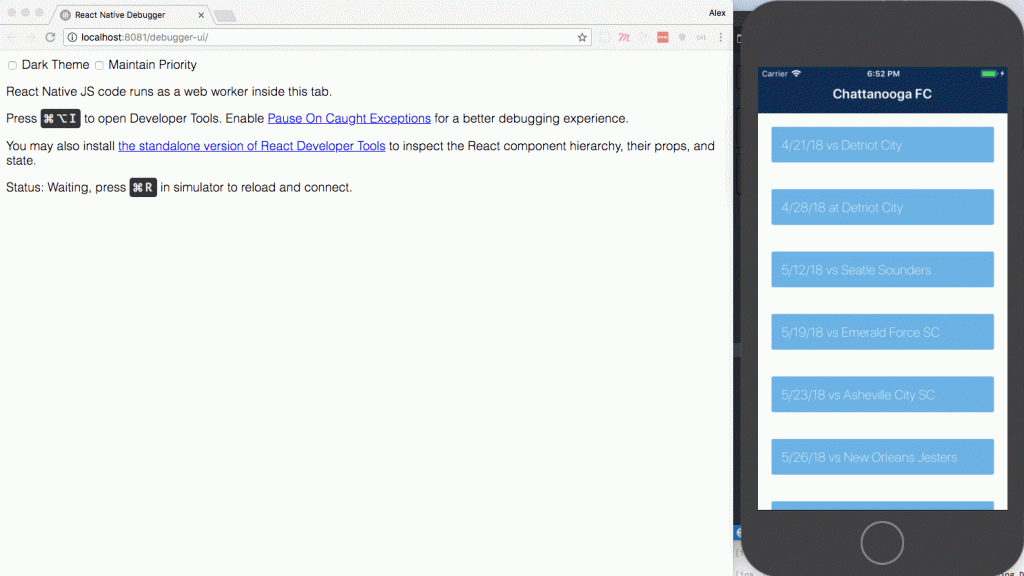Screen dimensions: 1024x576
Task: Toggle the Maintain Priority option
Action: click(x=98, y=64)
